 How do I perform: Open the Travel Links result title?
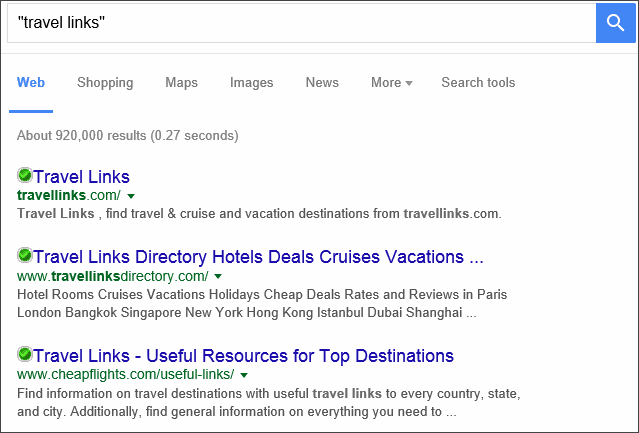pyautogui.click(x=81, y=177)
